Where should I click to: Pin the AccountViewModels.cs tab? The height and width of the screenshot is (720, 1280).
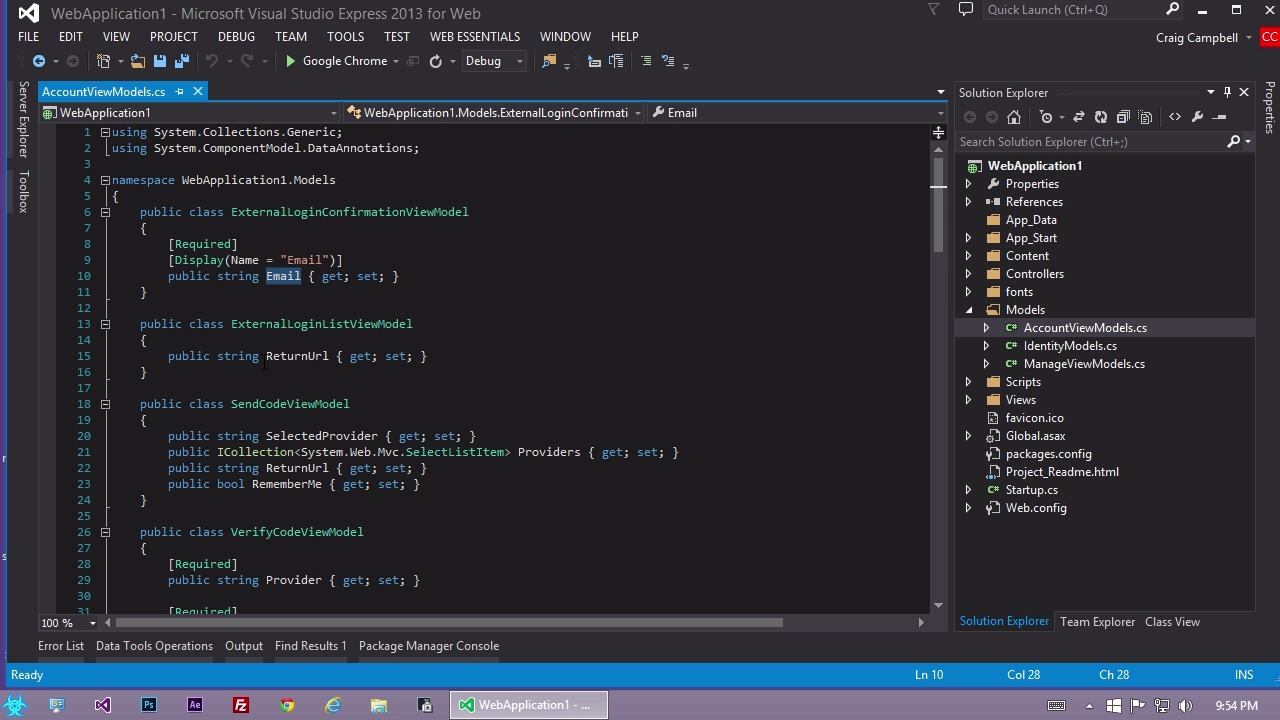click(x=180, y=91)
